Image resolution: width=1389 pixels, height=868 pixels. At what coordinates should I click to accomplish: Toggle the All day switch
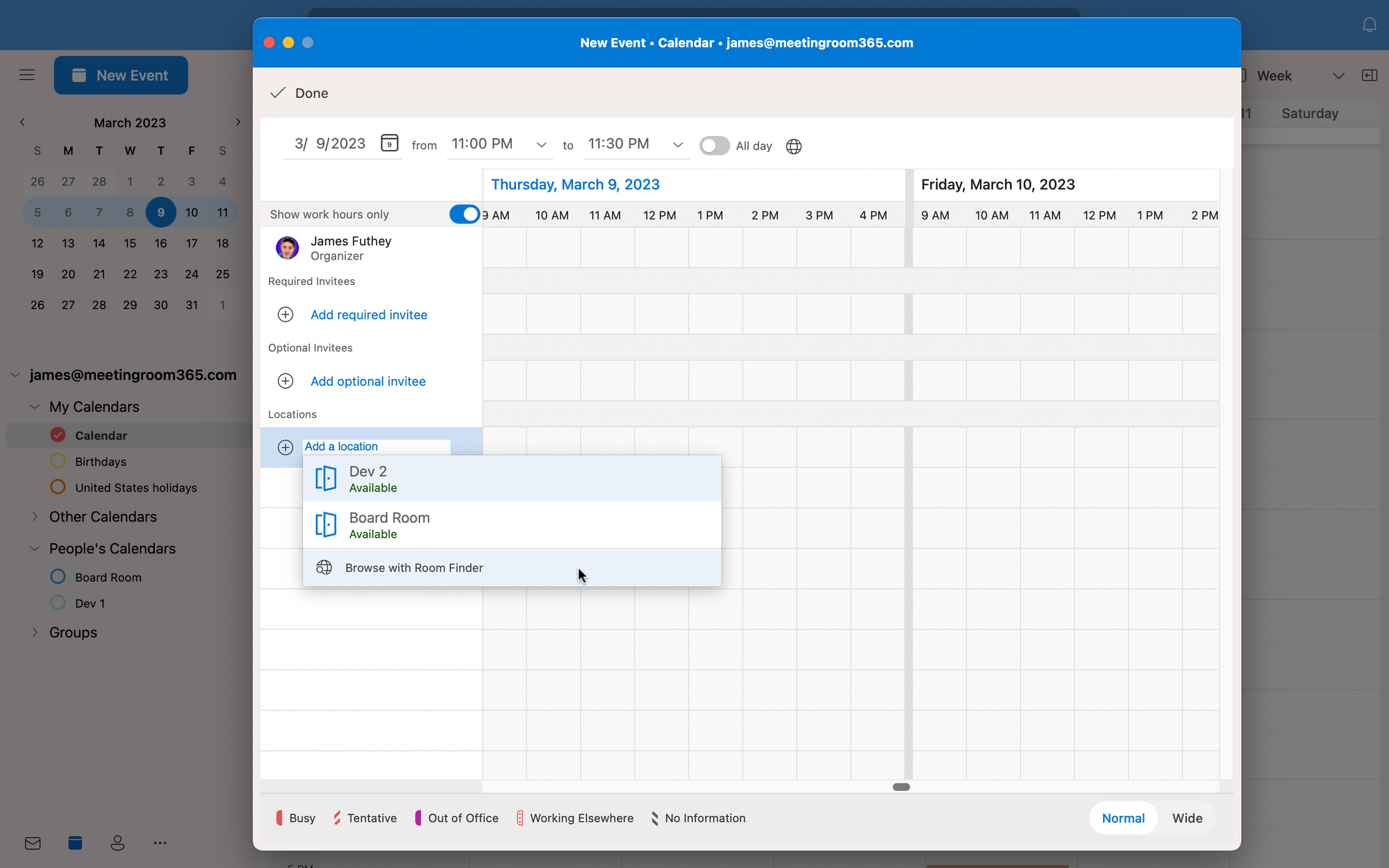pyautogui.click(x=714, y=145)
